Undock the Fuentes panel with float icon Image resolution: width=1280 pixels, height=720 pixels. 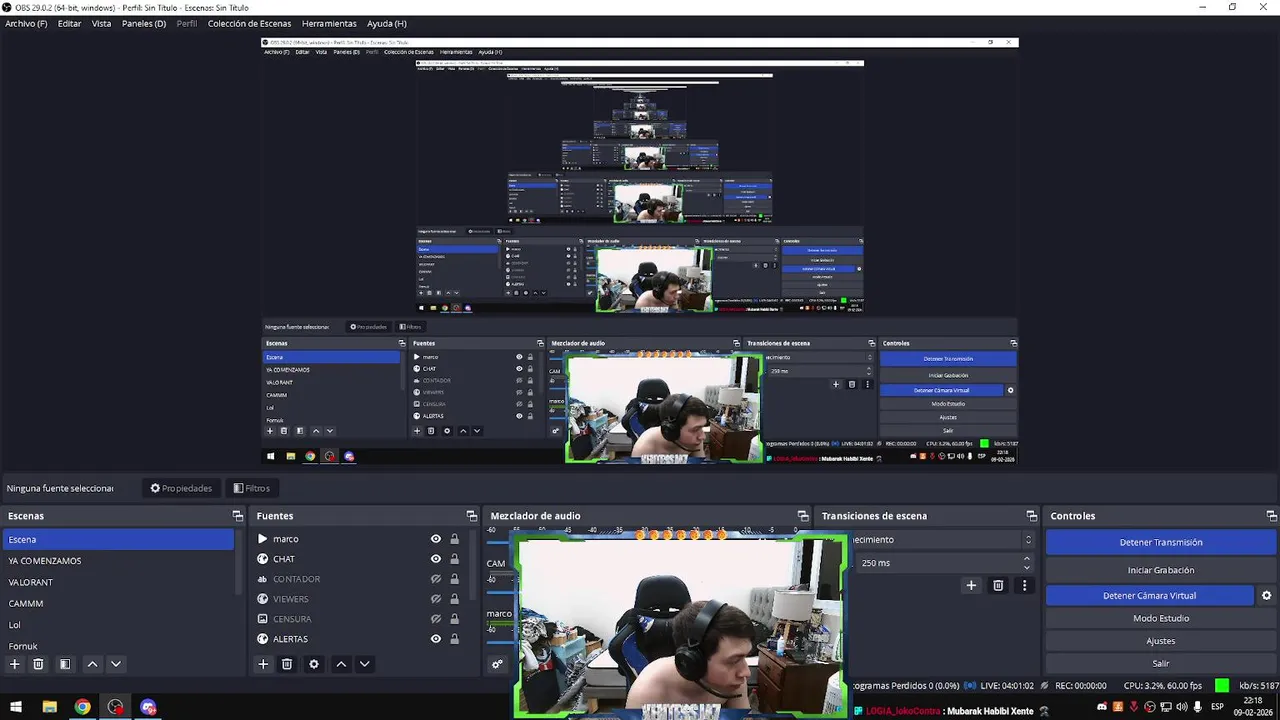pos(472,516)
